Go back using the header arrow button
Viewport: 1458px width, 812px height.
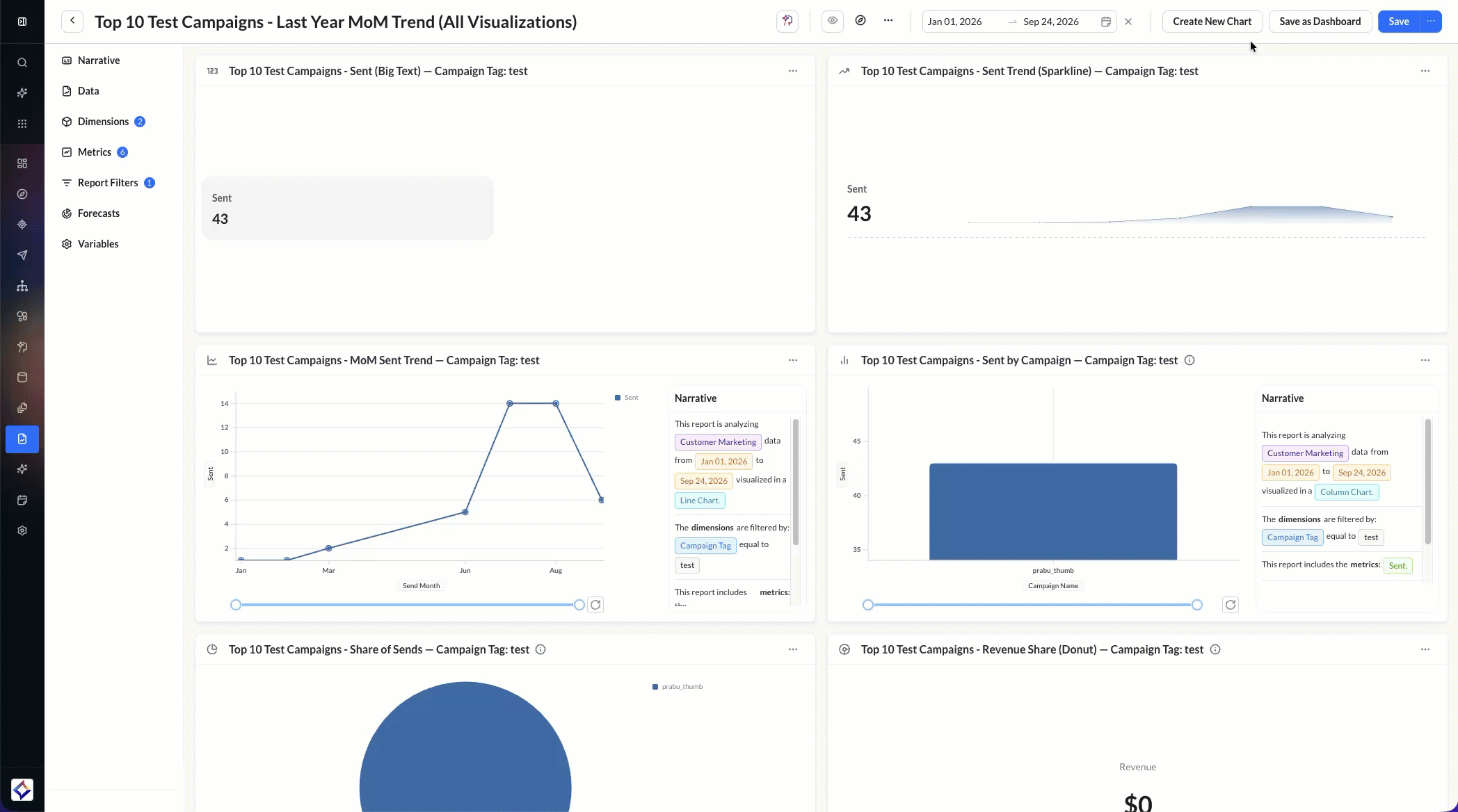[72, 22]
